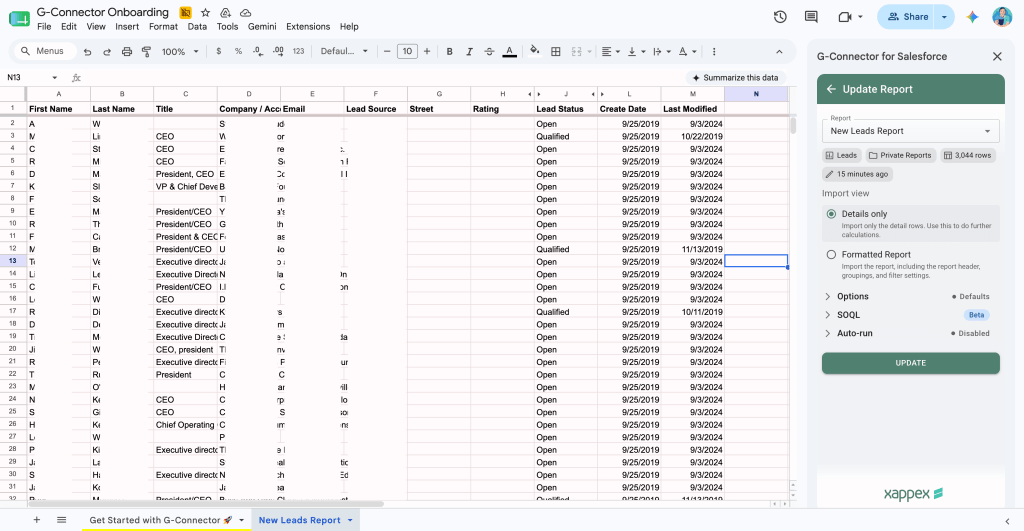
Task: Click the Lead Status header cell
Action: (x=566, y=109)
